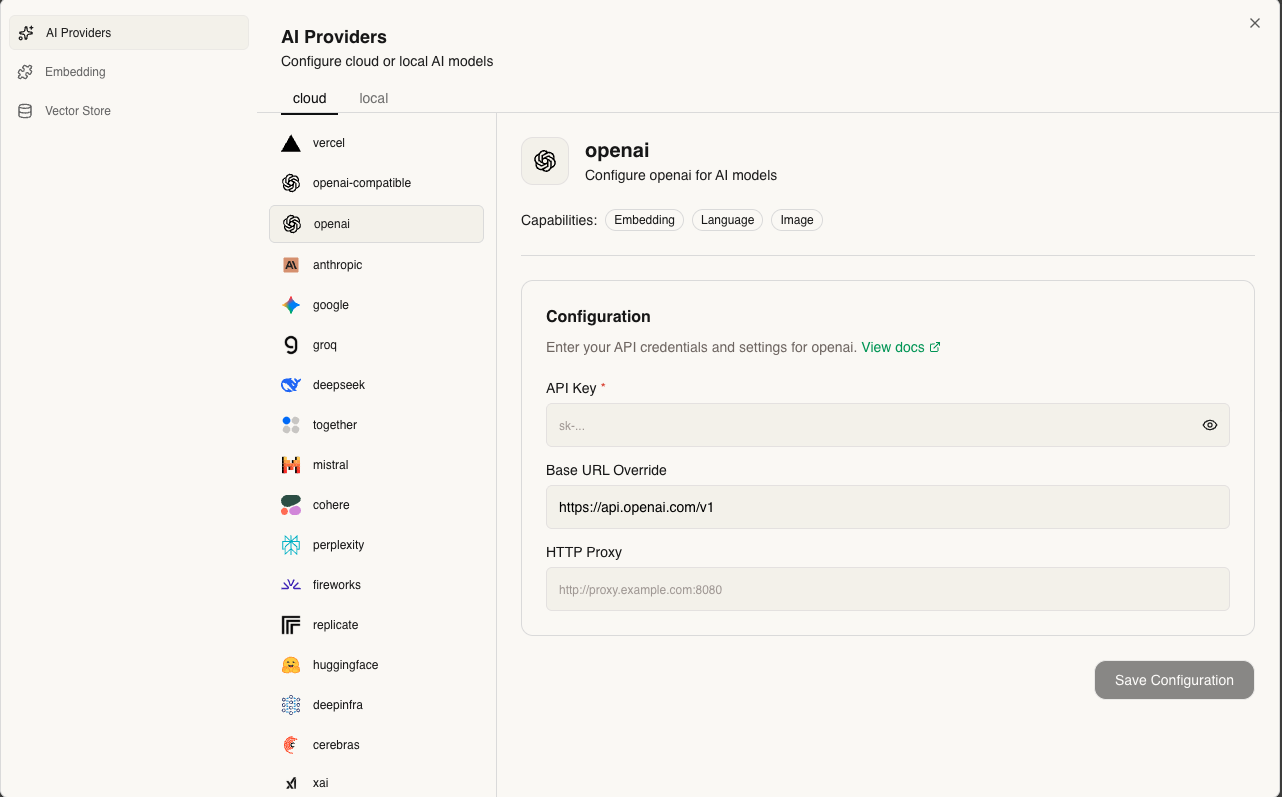Screen dimensions: 1282x797
Task: Click the Embedding puzzle icon
Action: click(x=26, y=72)
